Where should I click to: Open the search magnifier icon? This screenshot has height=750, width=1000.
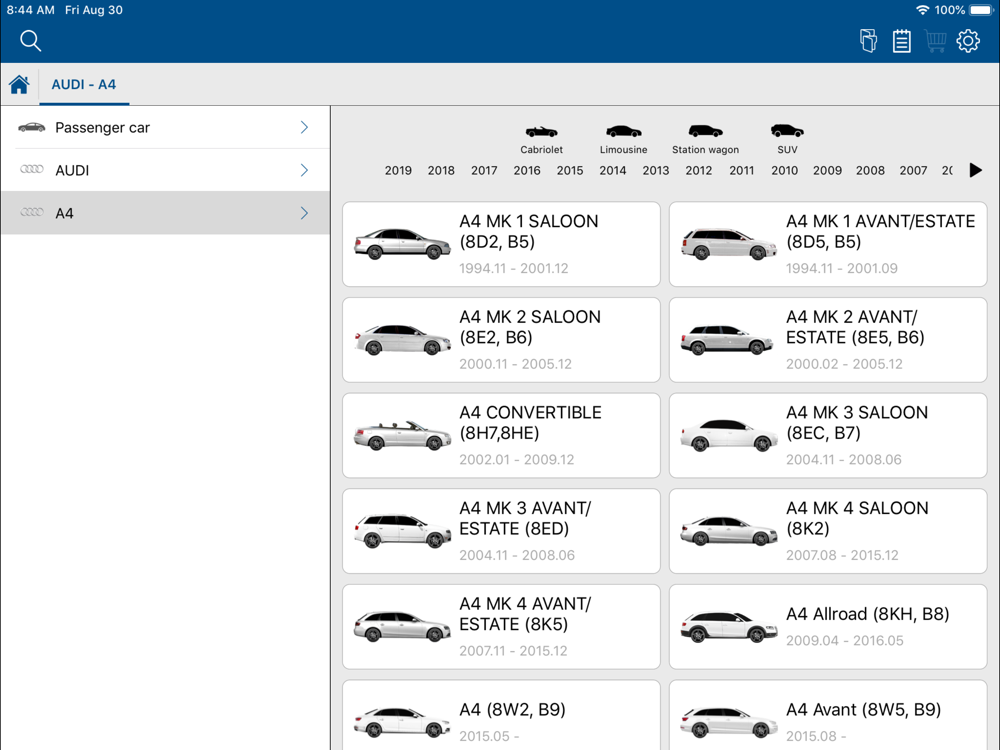(30, 40)
